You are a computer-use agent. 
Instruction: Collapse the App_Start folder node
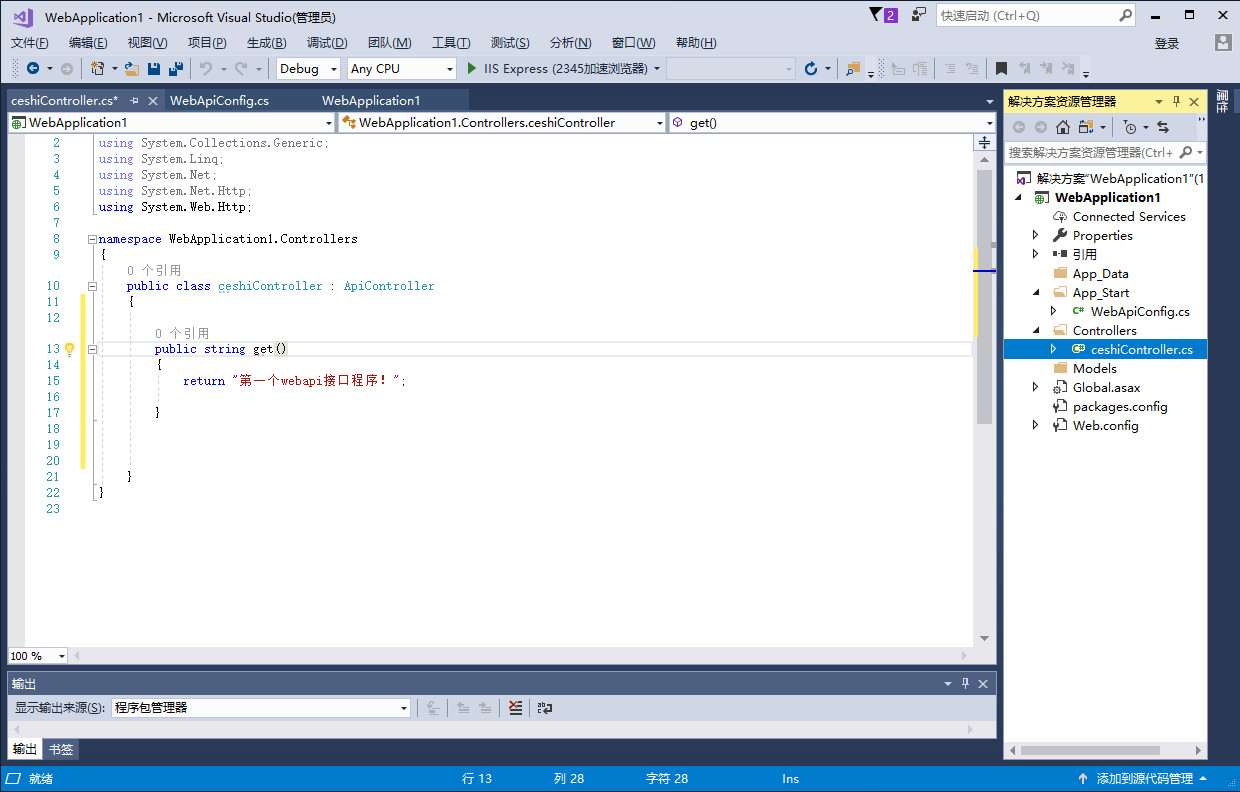tap(1036, 293)
